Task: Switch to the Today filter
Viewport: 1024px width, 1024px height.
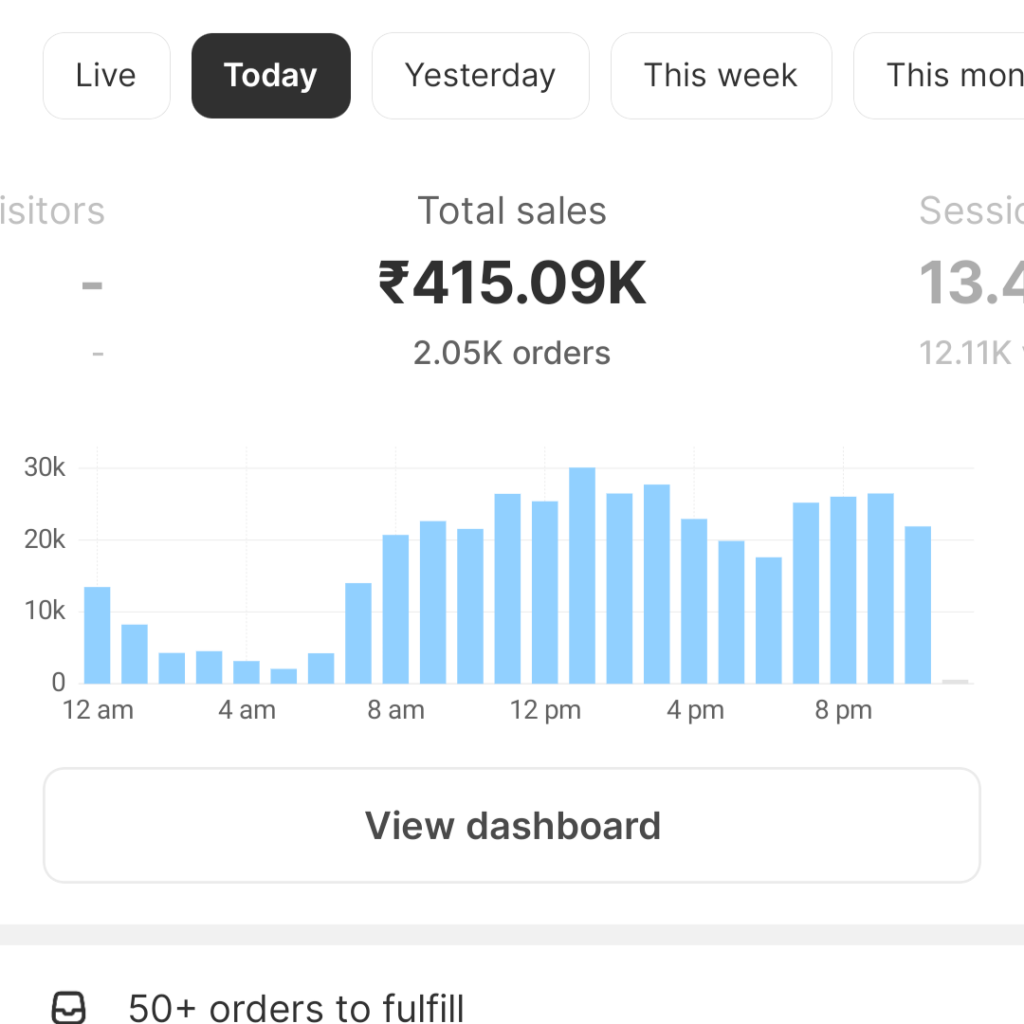Action: tap(271, 76)
